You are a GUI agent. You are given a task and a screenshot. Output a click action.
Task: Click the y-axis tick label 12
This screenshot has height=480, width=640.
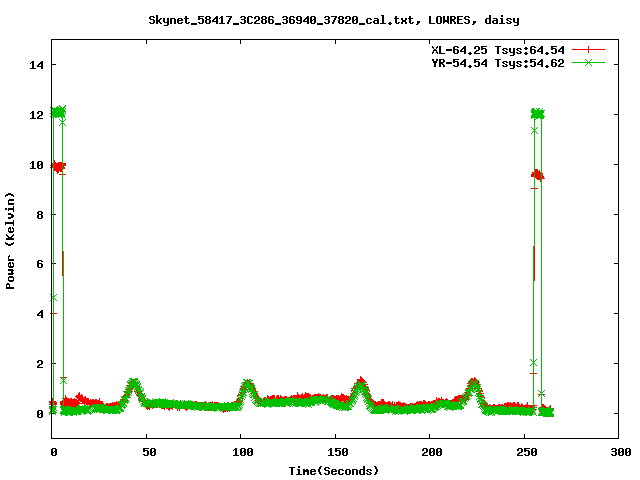click(x=36, y=115)
